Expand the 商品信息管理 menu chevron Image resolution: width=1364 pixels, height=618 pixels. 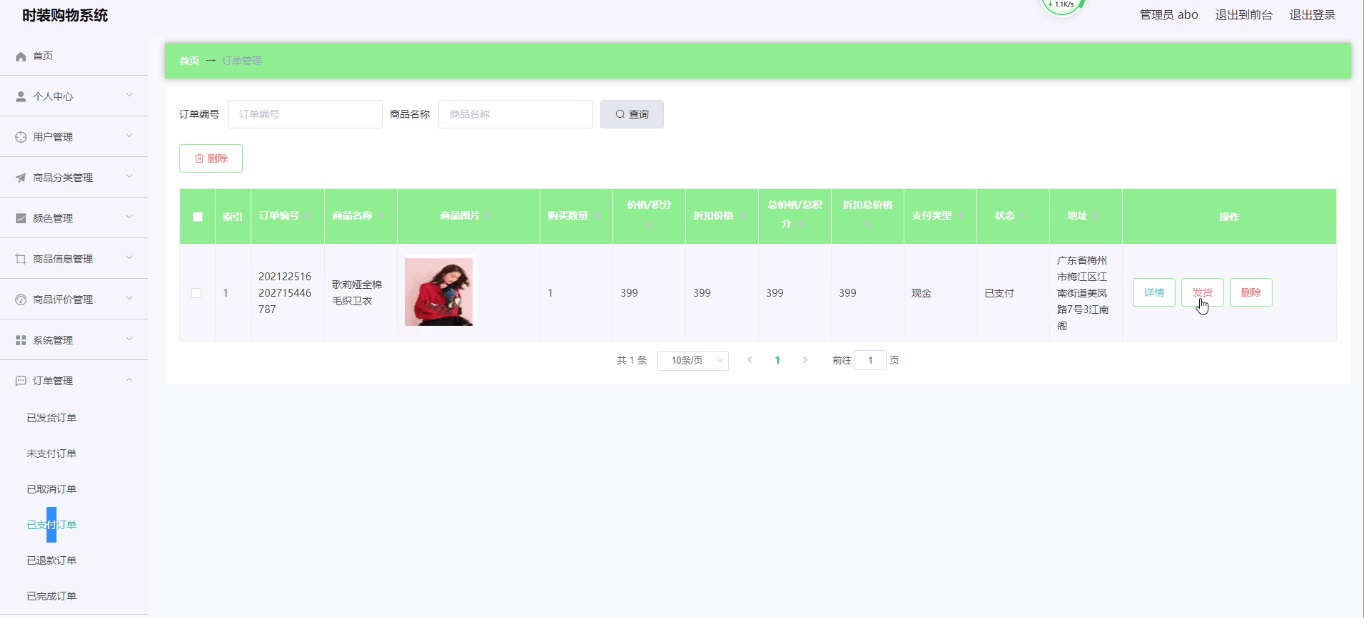coord(129,258)
